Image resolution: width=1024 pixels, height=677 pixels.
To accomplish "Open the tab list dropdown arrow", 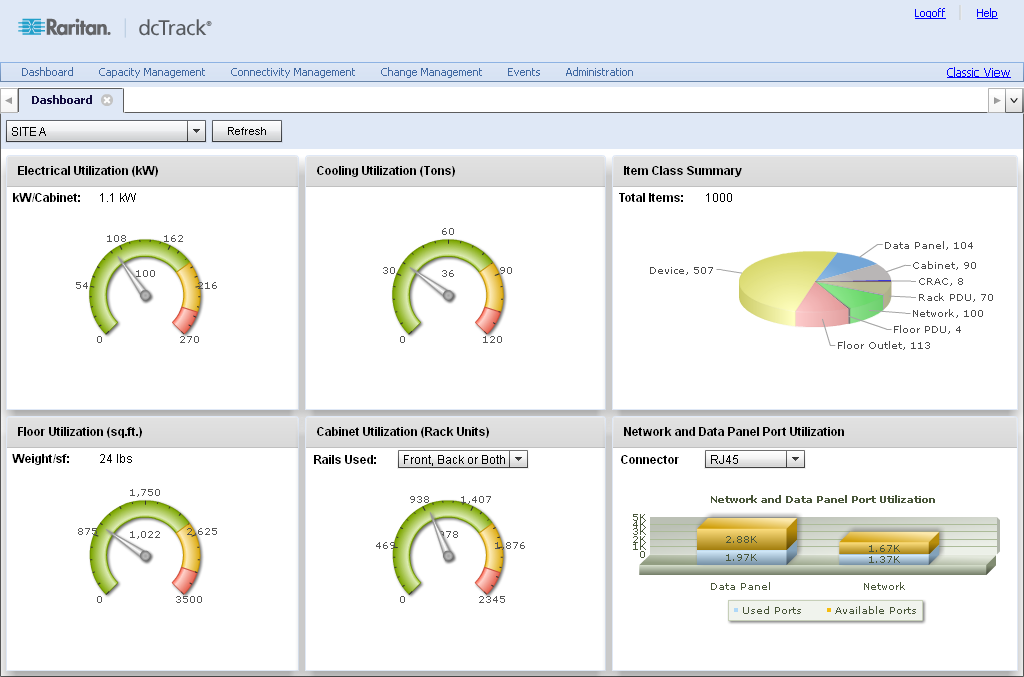I will [1014, 101].
